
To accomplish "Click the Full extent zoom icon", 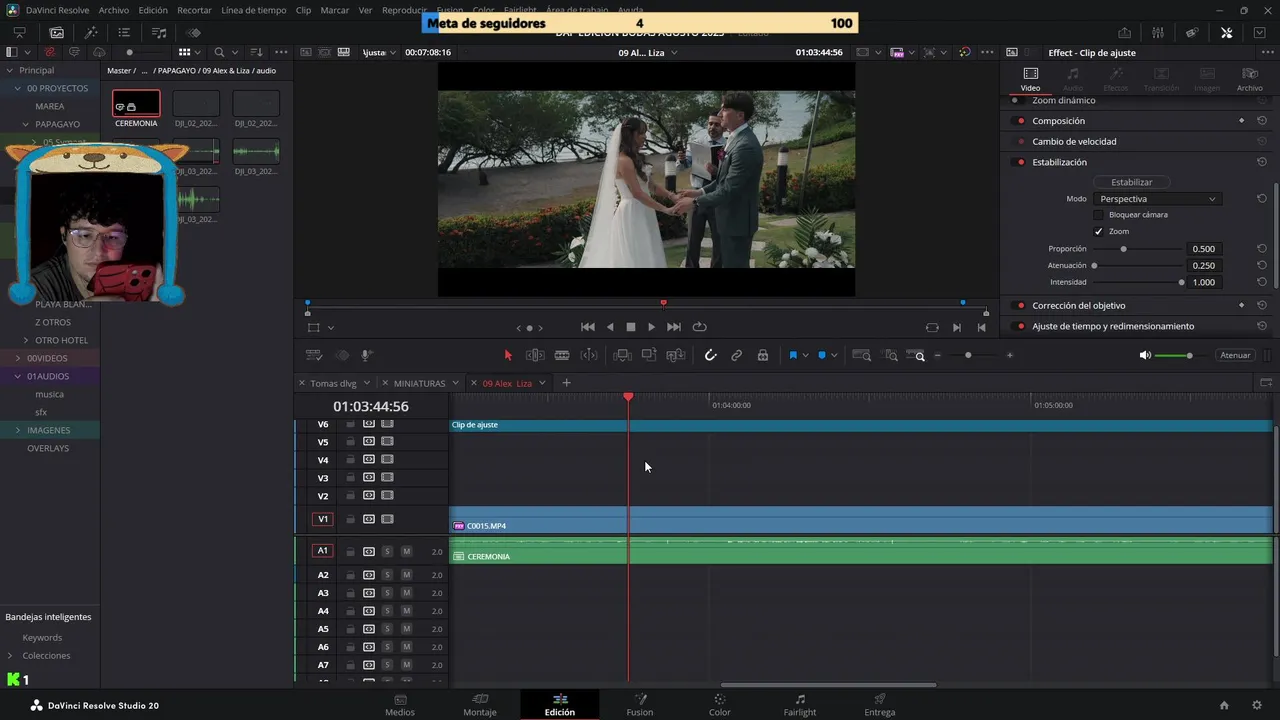I will pyautogui.click(x=861, y=355).
